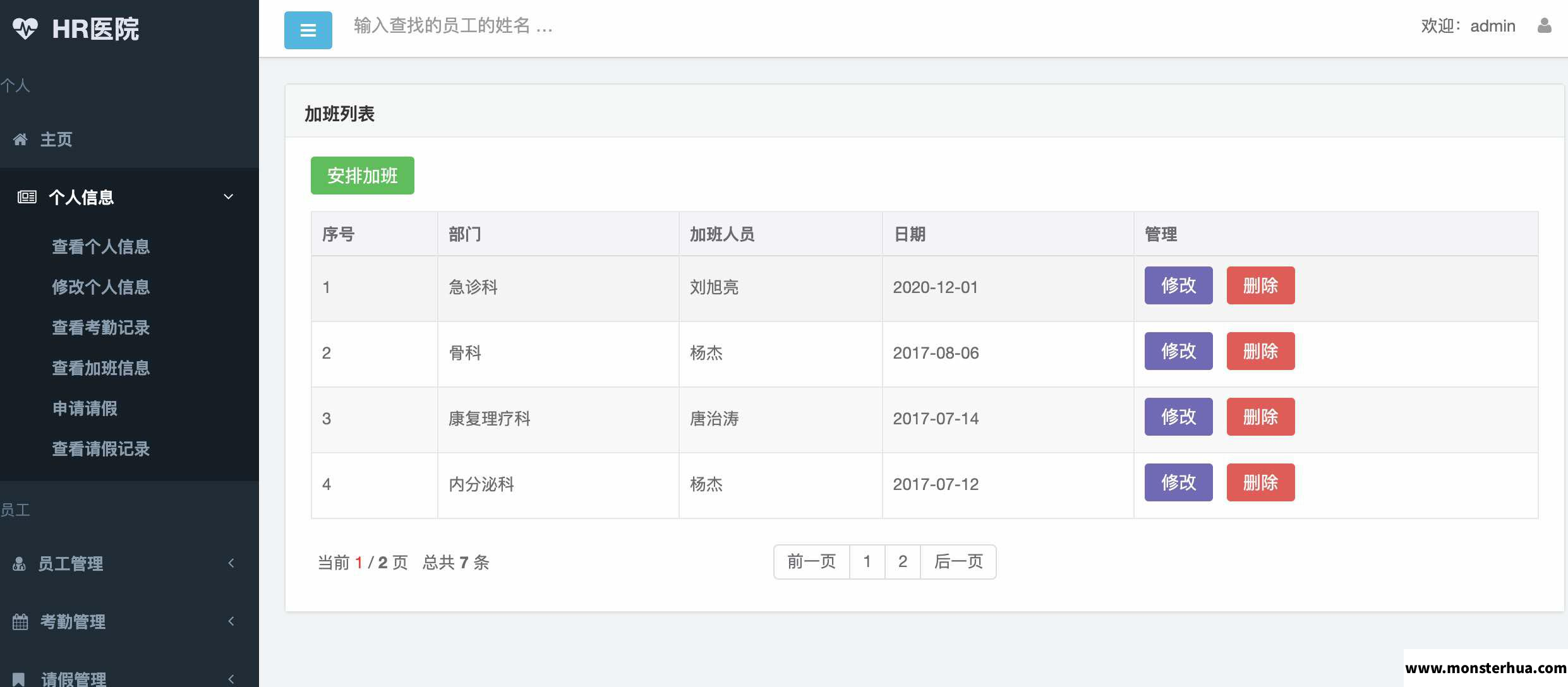
Task: Click 修改 for 唐治涛's row
Action: [x=1179, y=417]
